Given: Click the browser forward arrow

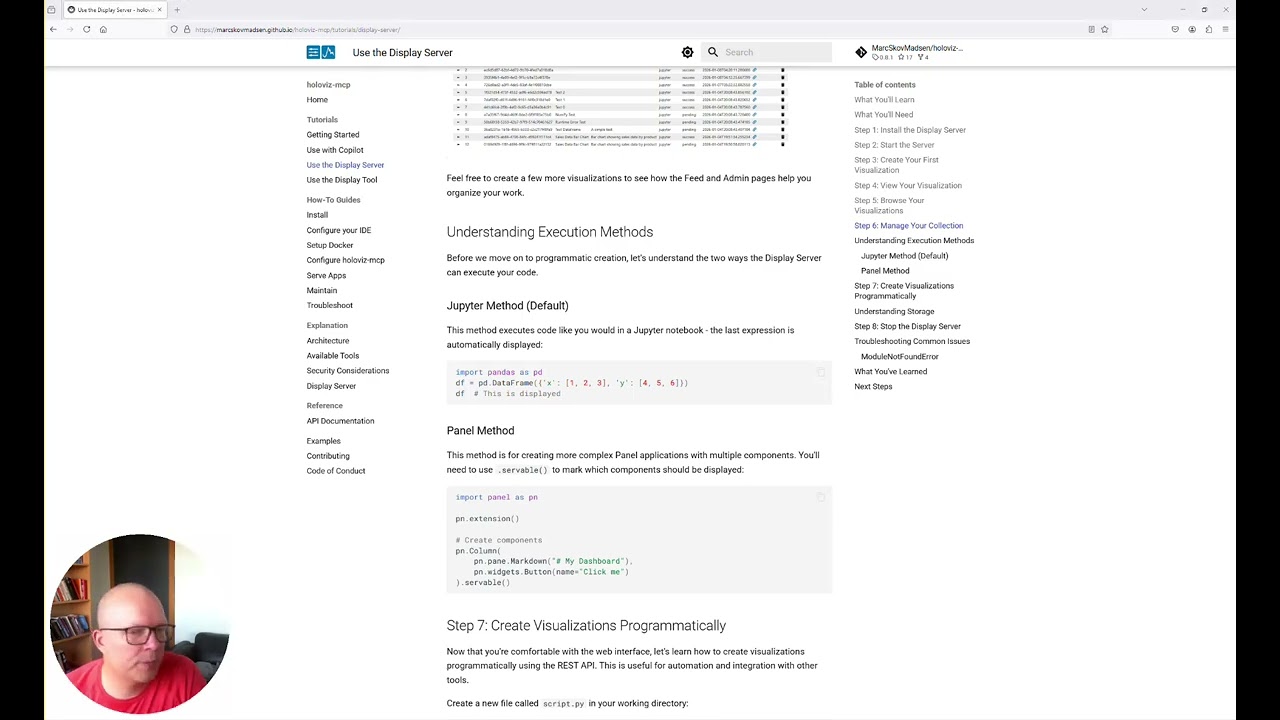Looking at the screenshot, I should coord(70,29).
